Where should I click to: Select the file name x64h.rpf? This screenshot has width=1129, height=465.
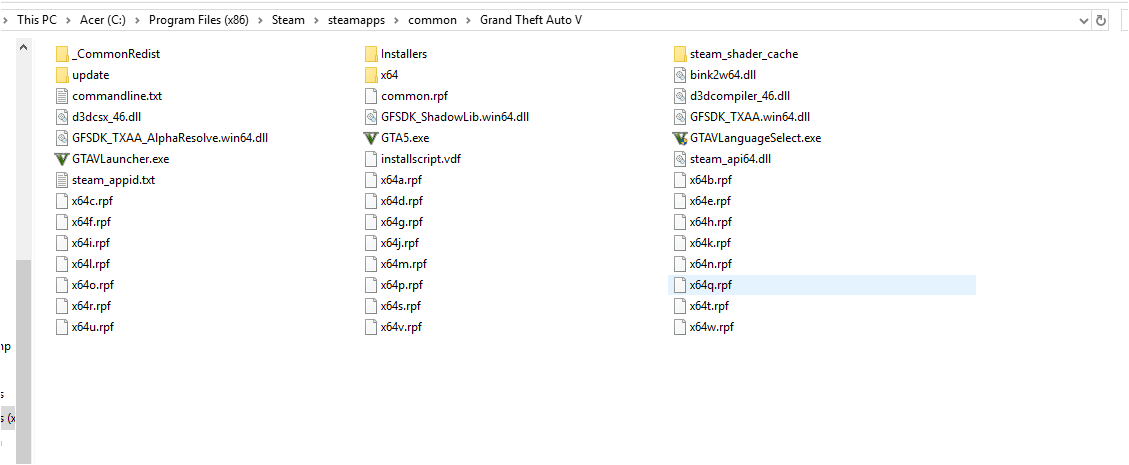point(710,222)
